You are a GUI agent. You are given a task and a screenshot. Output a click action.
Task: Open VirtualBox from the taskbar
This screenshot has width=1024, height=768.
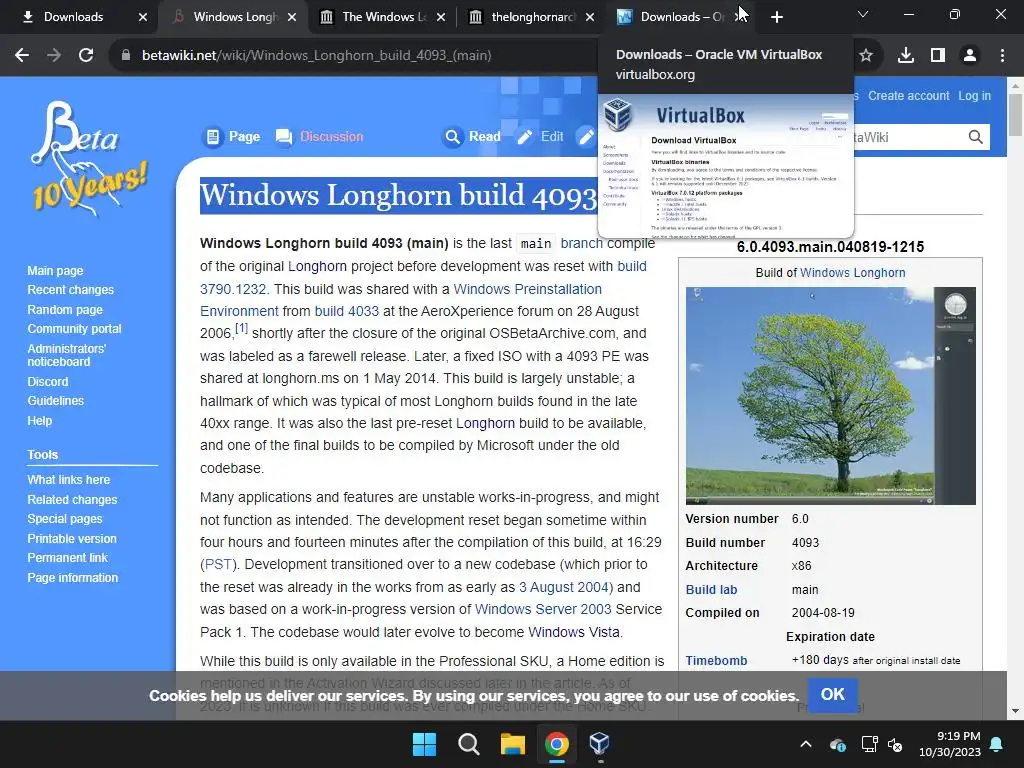(x=600, y=744)
